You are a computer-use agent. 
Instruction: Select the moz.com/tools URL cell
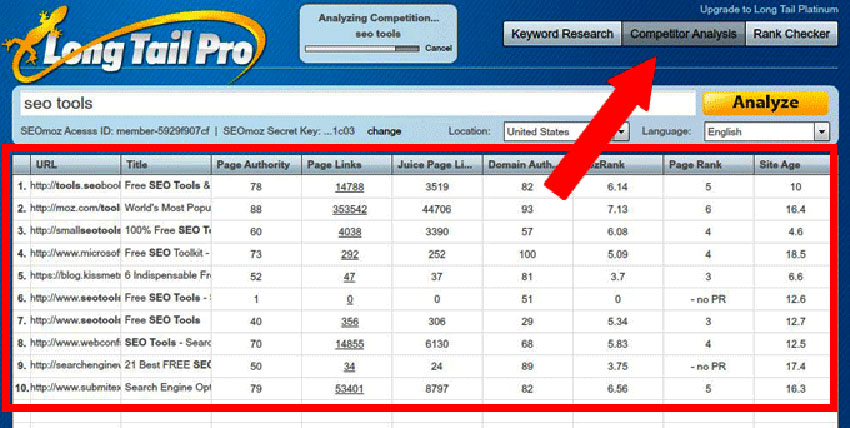pyautogui.click(x=75, y=208)
